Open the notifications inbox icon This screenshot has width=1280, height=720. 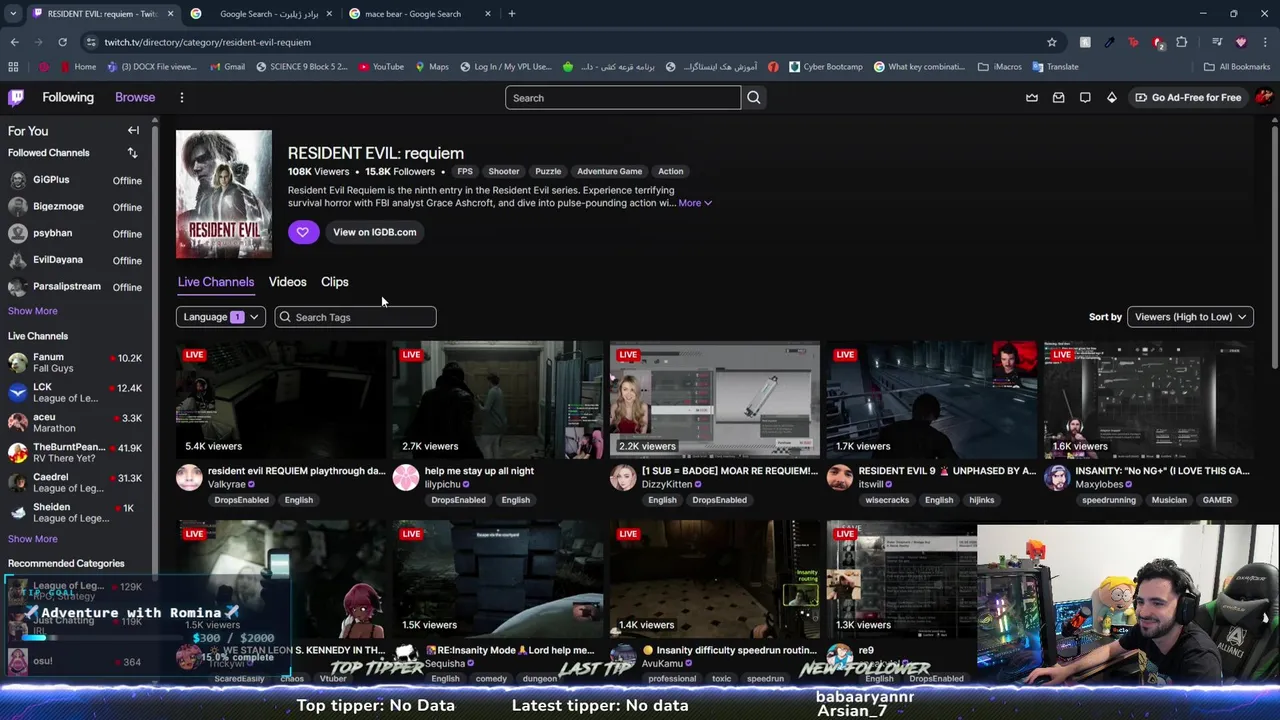[x=1058, y=97]
